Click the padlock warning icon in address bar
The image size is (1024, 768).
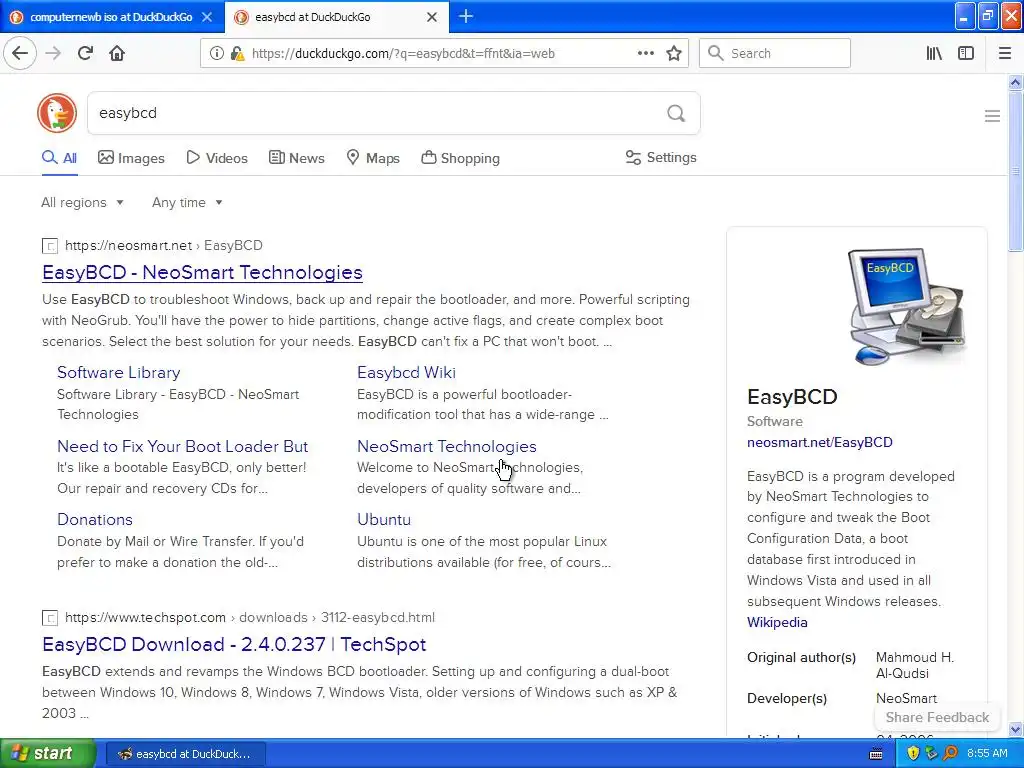pos(237,54)
